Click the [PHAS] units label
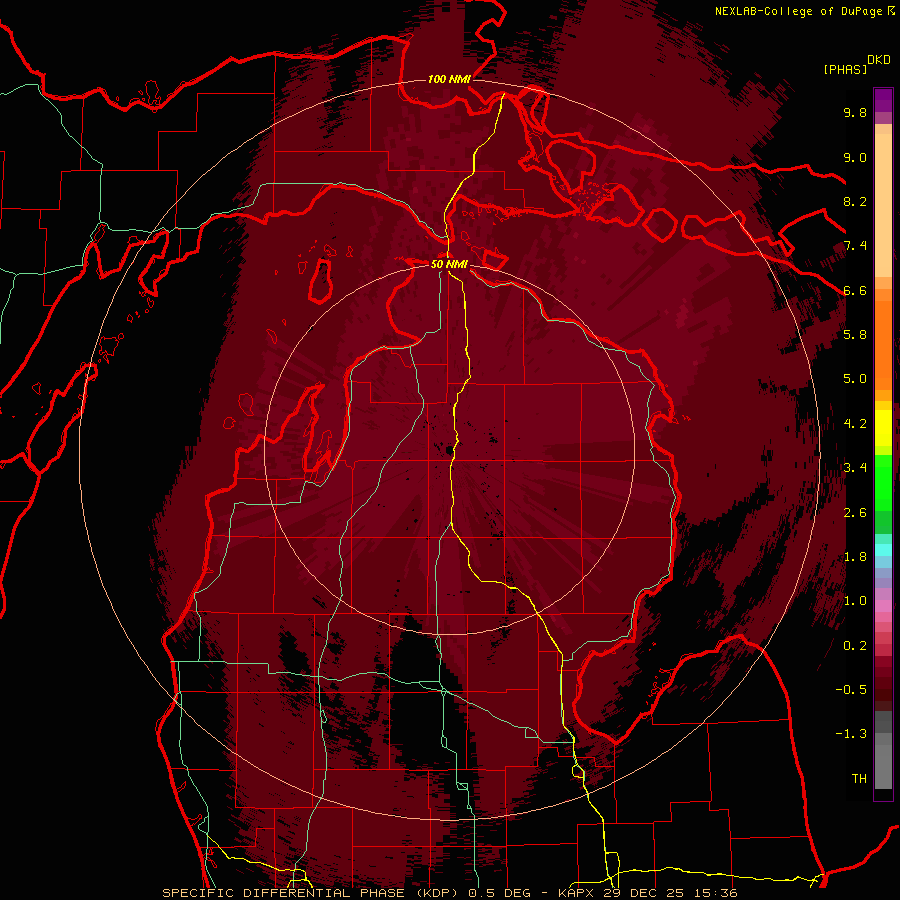This screenshot has height=900, width=900. click(x=845, y=69)
